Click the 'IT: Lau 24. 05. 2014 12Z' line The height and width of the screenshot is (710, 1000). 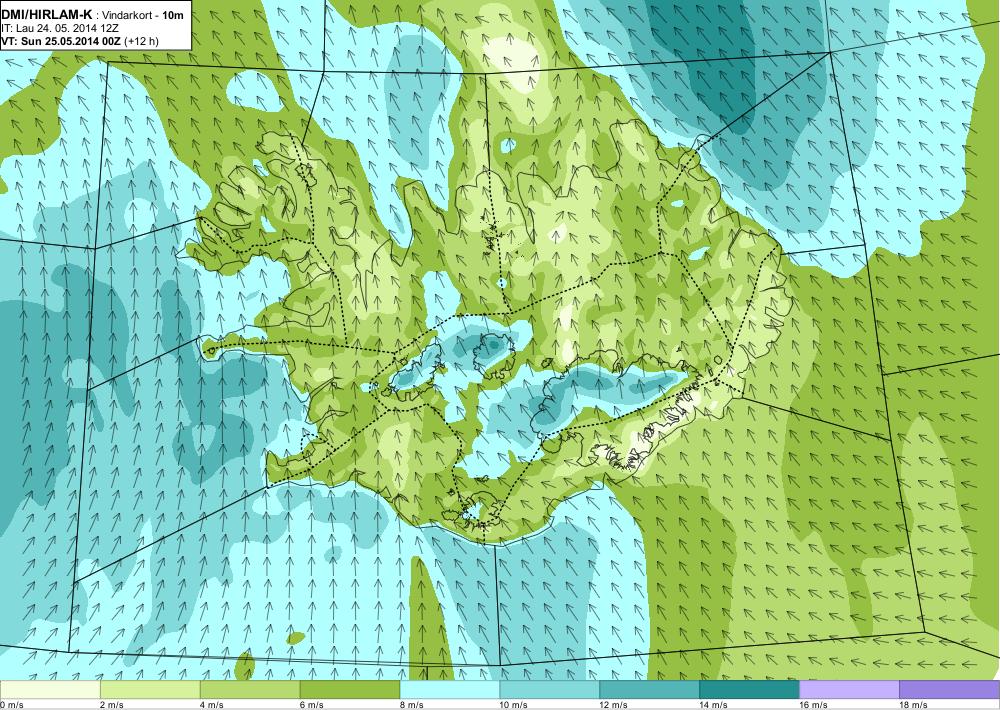click(61, 28)
